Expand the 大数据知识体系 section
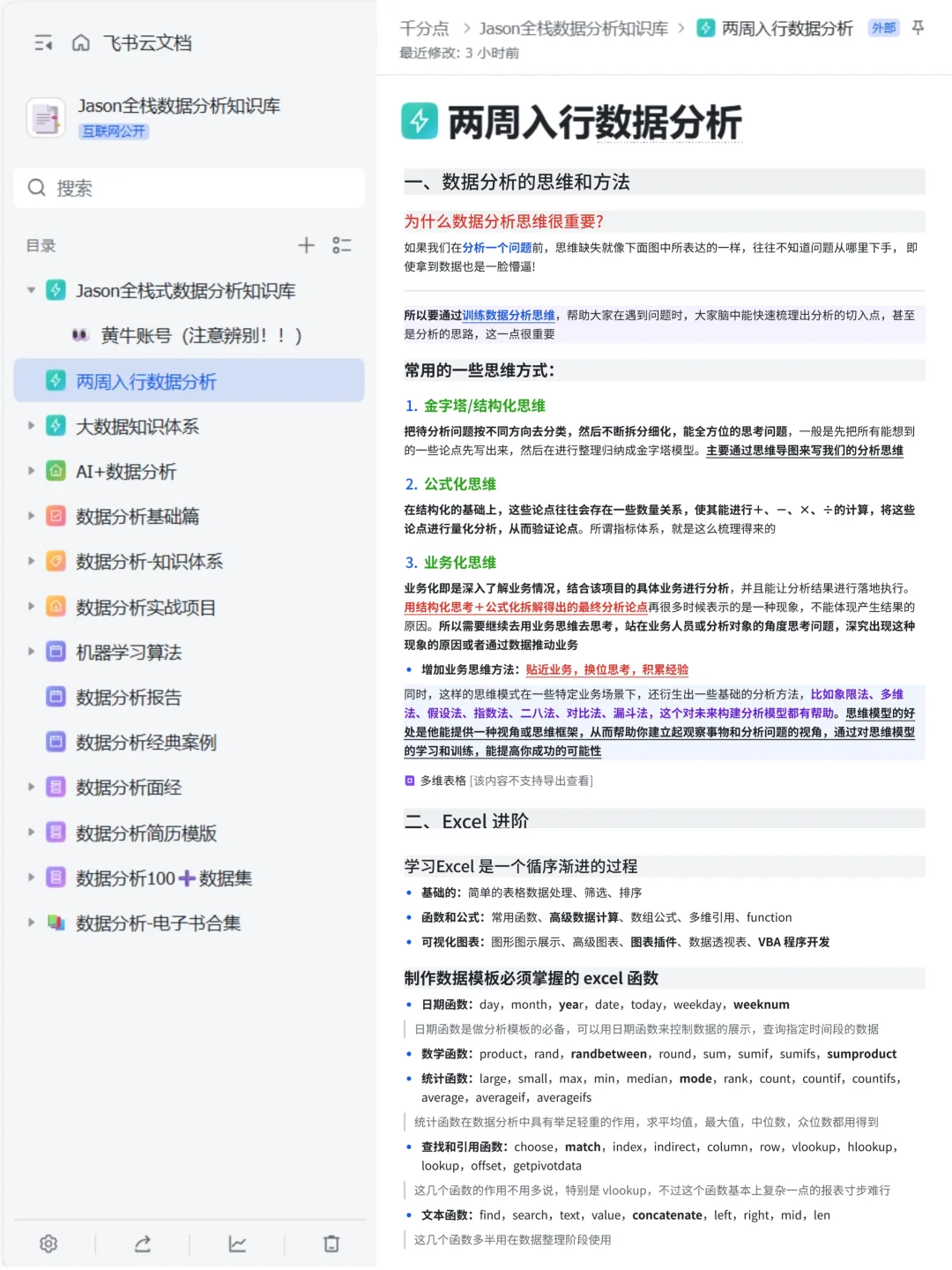This screenshot has width=952, height=1270. pos(31,426)
